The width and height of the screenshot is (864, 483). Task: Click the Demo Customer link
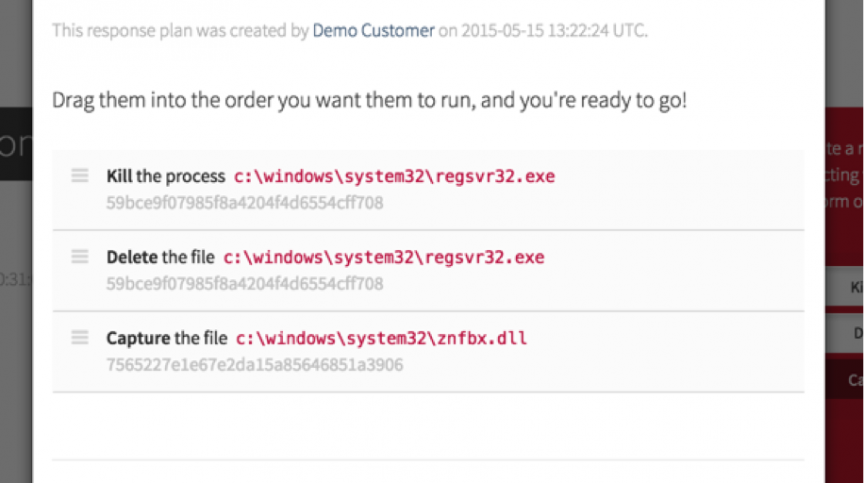click(373, 31)
